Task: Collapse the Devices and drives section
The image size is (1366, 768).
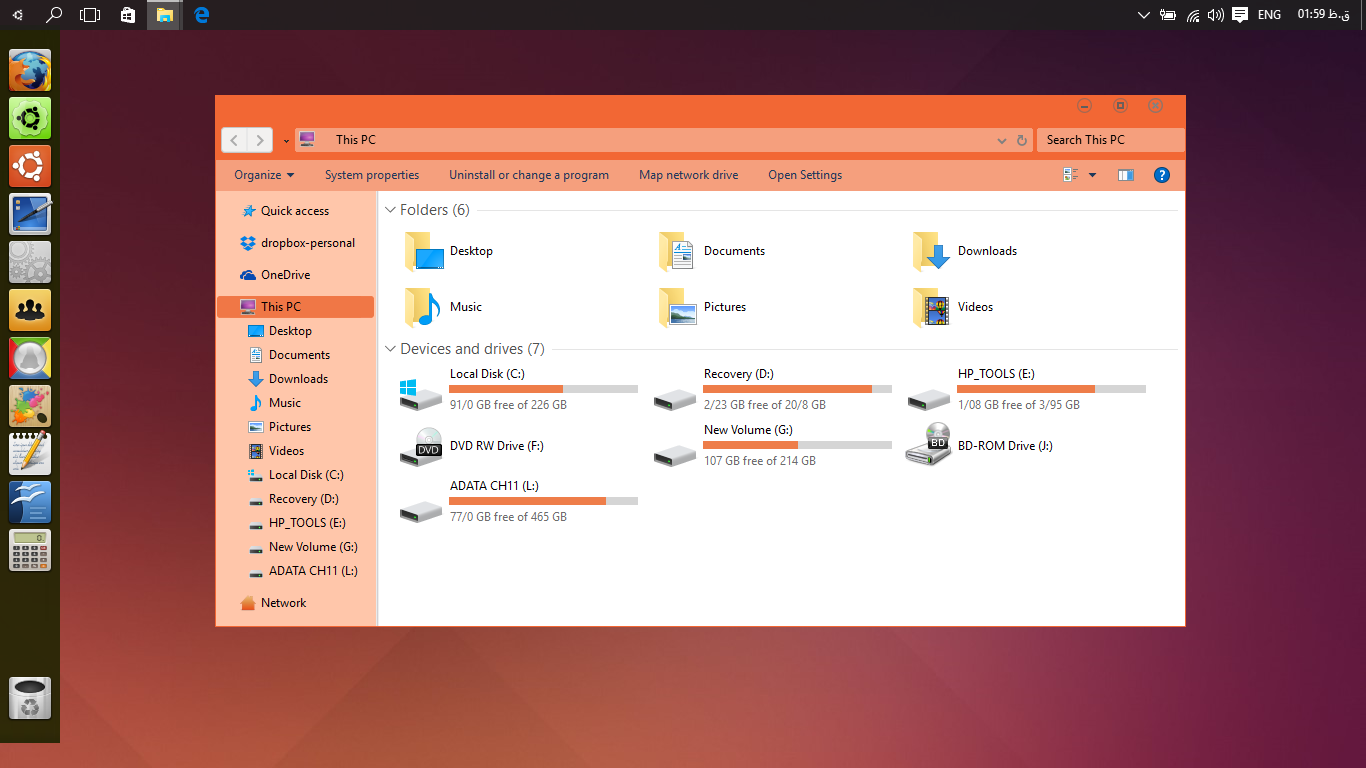Action: coord(390,348)
